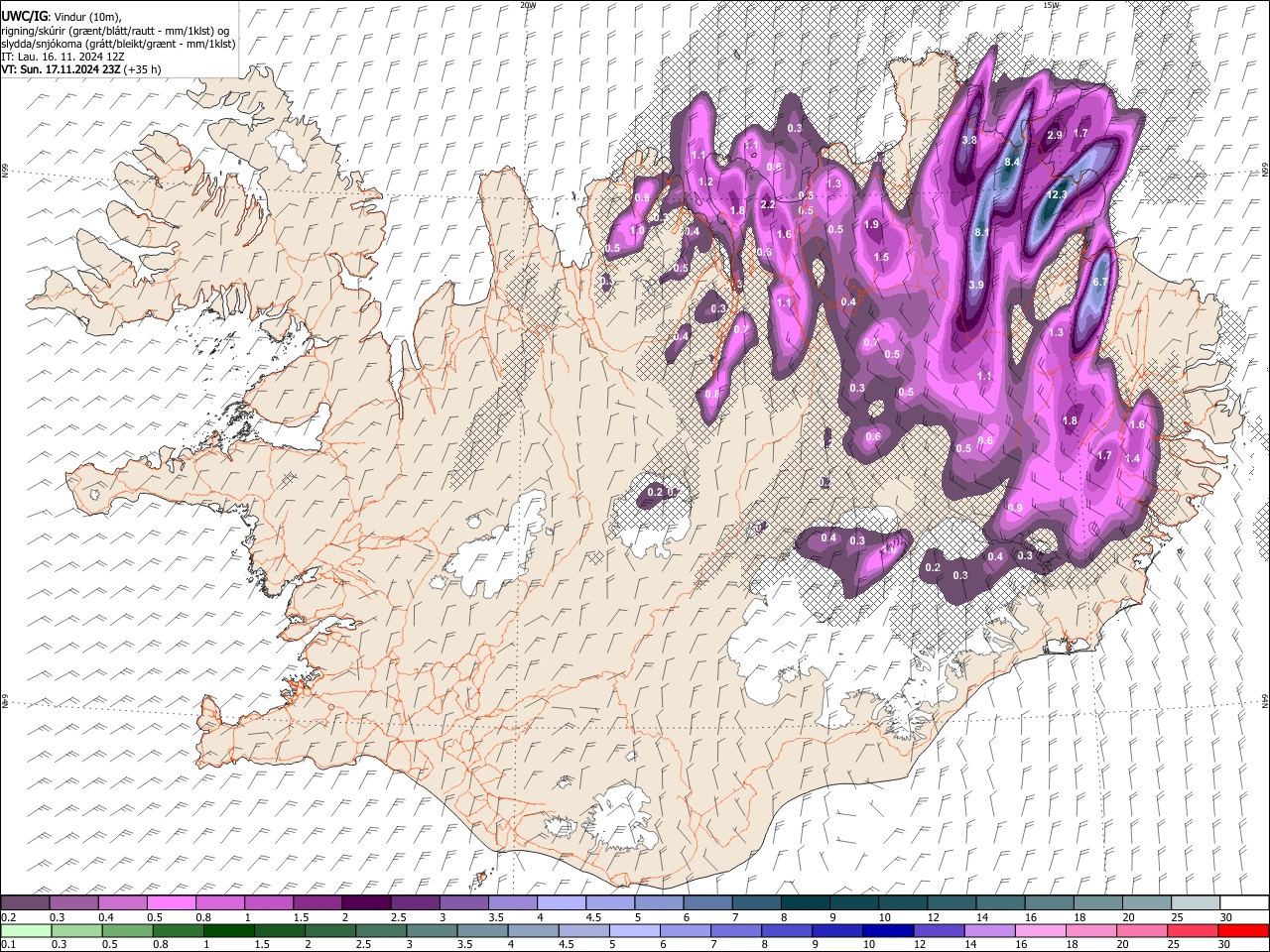Click the 1.9 precipitation value label
Image resolution: width=1270 pixels, height=952 pixels.
871,225
